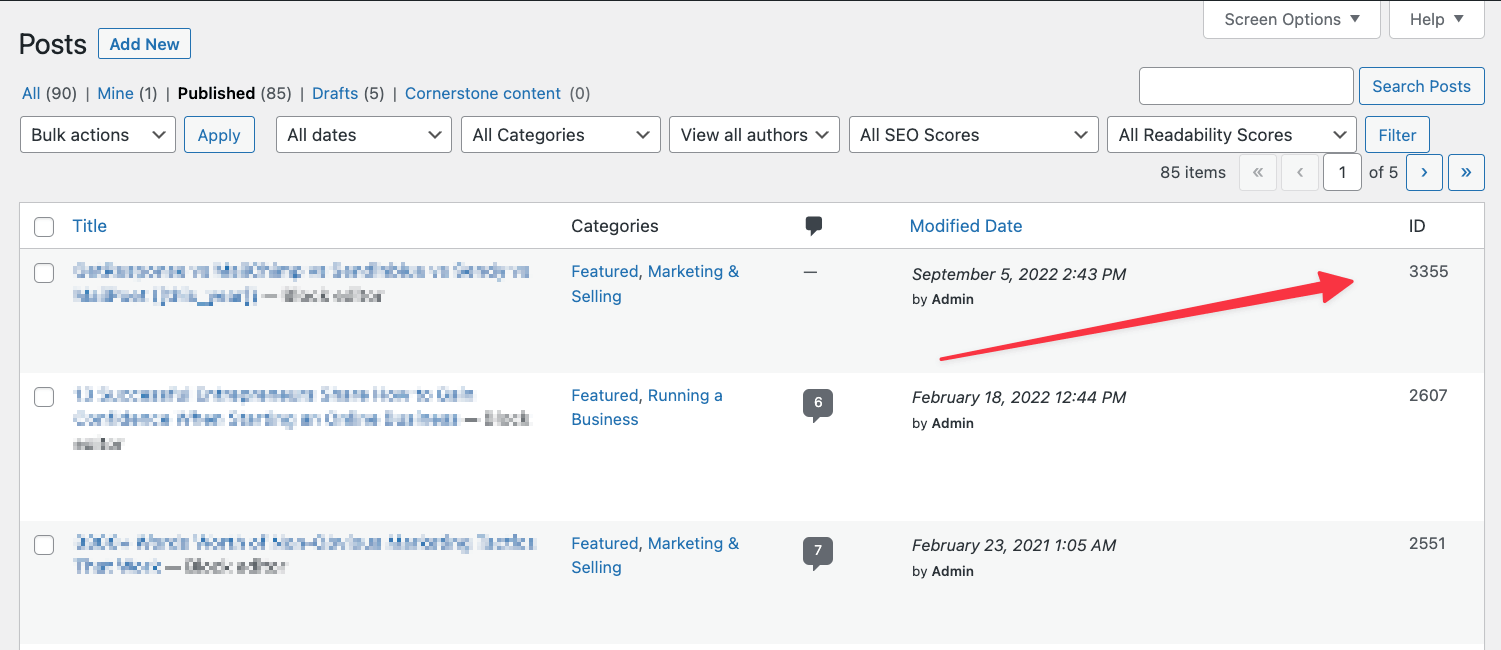1501x650 pixels.
Task: Click inside the search posts field
Action: point(1245,86)
